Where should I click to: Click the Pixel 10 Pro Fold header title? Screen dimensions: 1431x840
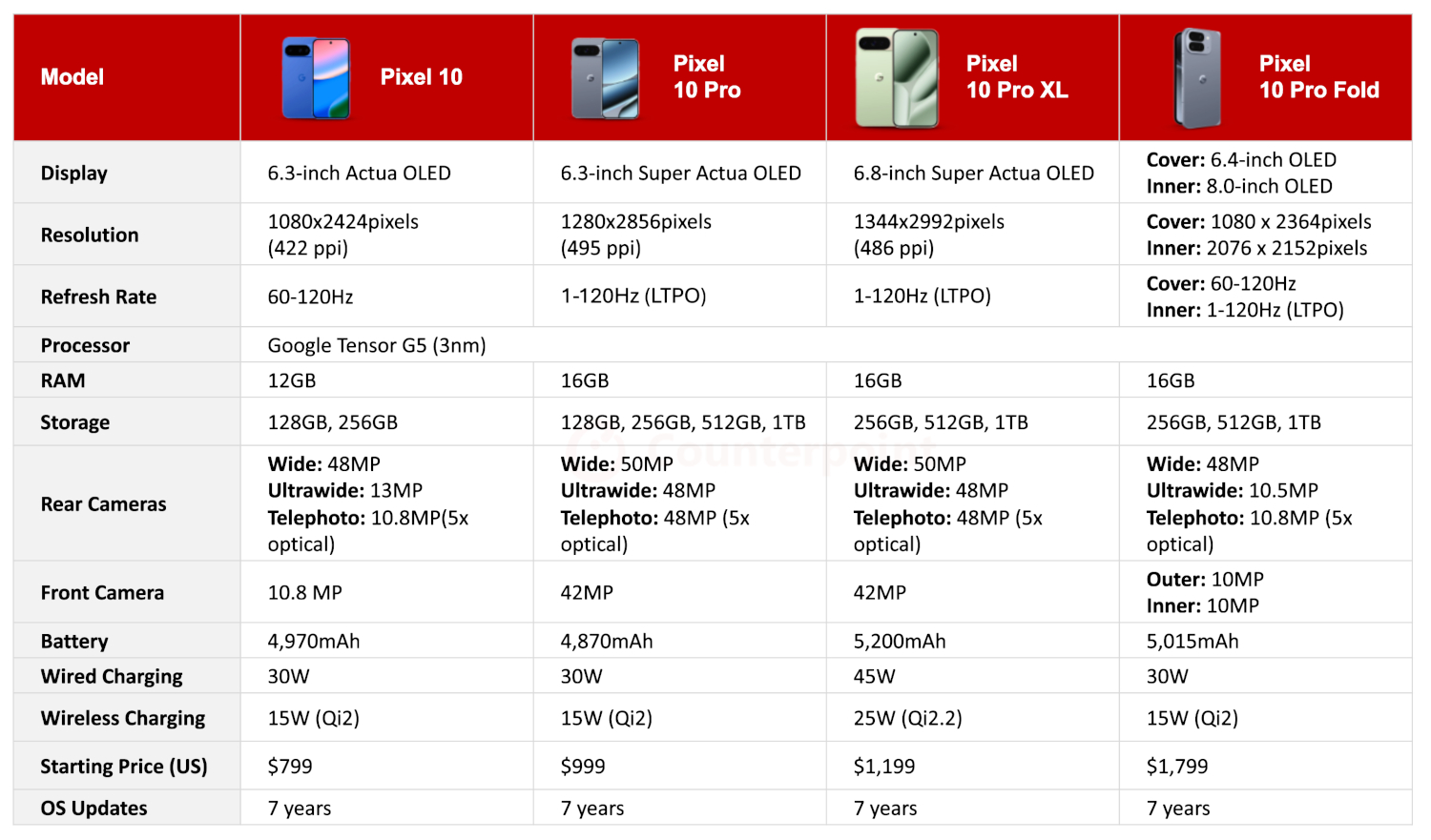point(1318,77)
